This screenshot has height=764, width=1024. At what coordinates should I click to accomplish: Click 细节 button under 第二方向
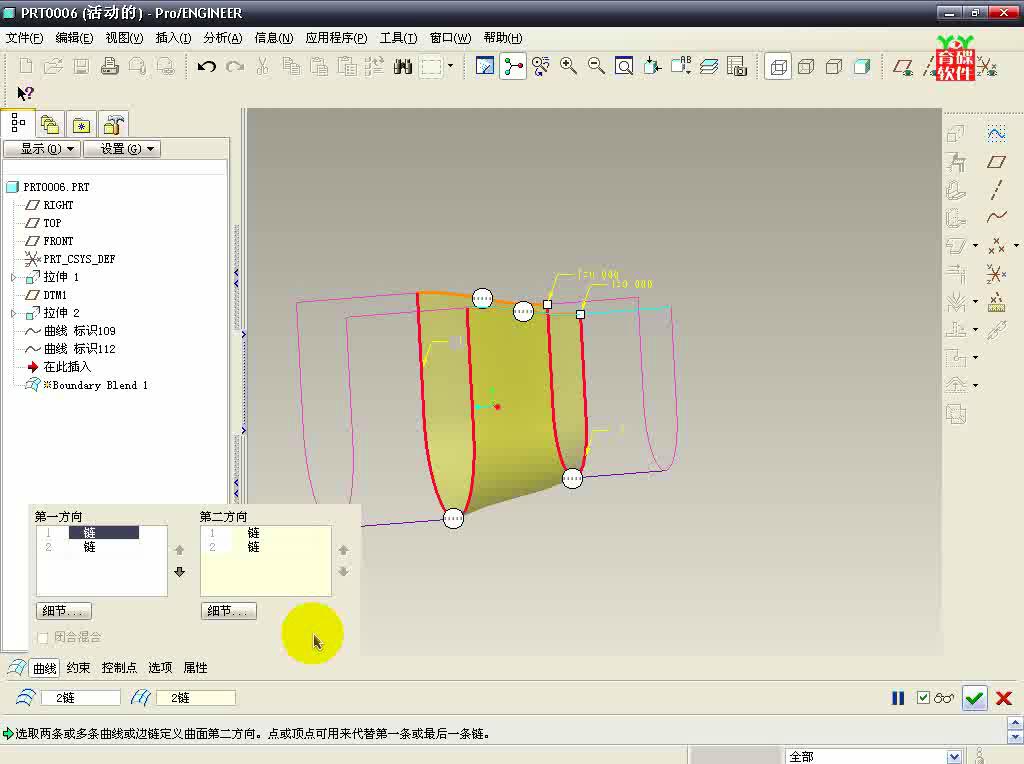(229, 611)
